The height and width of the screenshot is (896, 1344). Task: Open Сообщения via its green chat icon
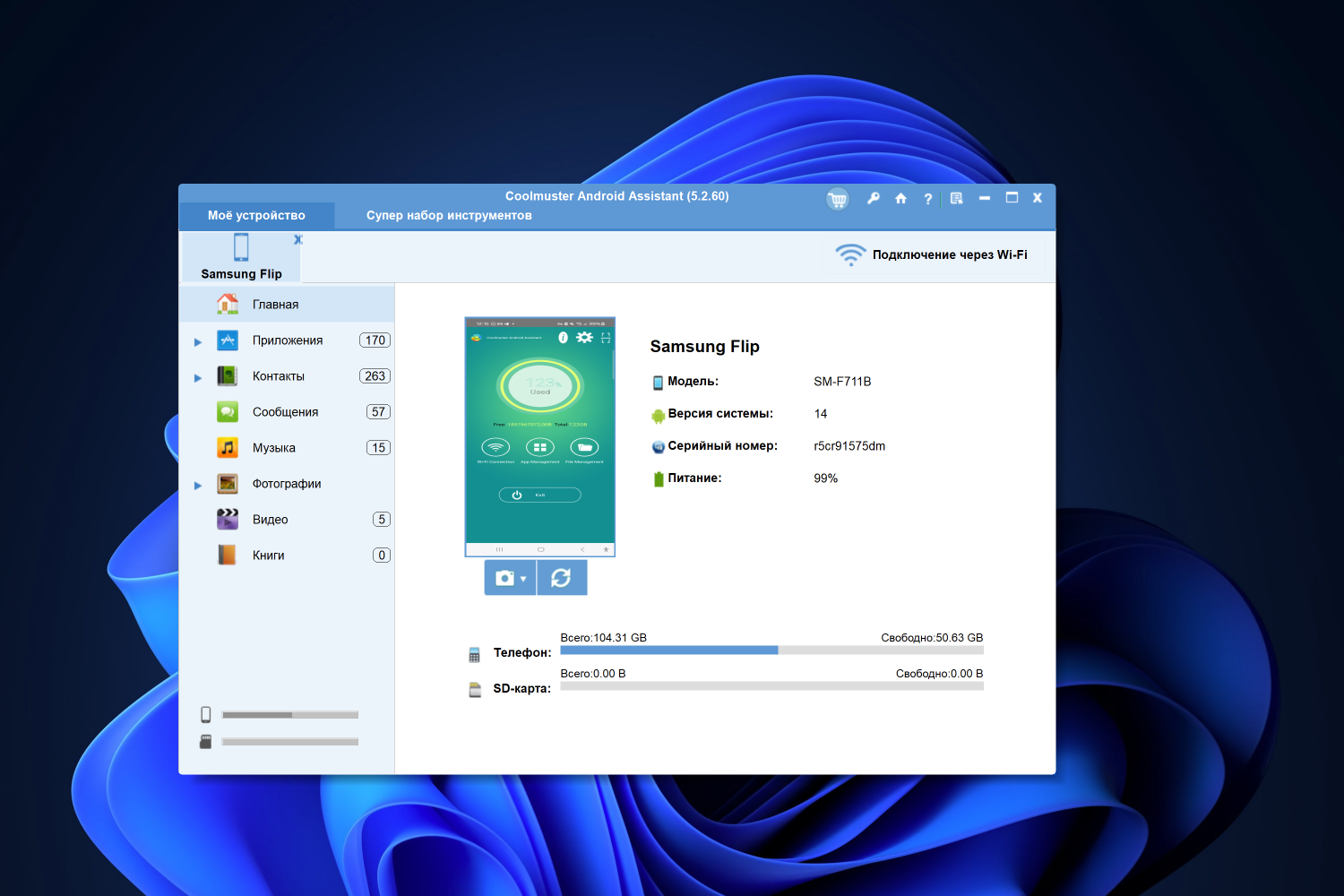[x=228, y=412]
